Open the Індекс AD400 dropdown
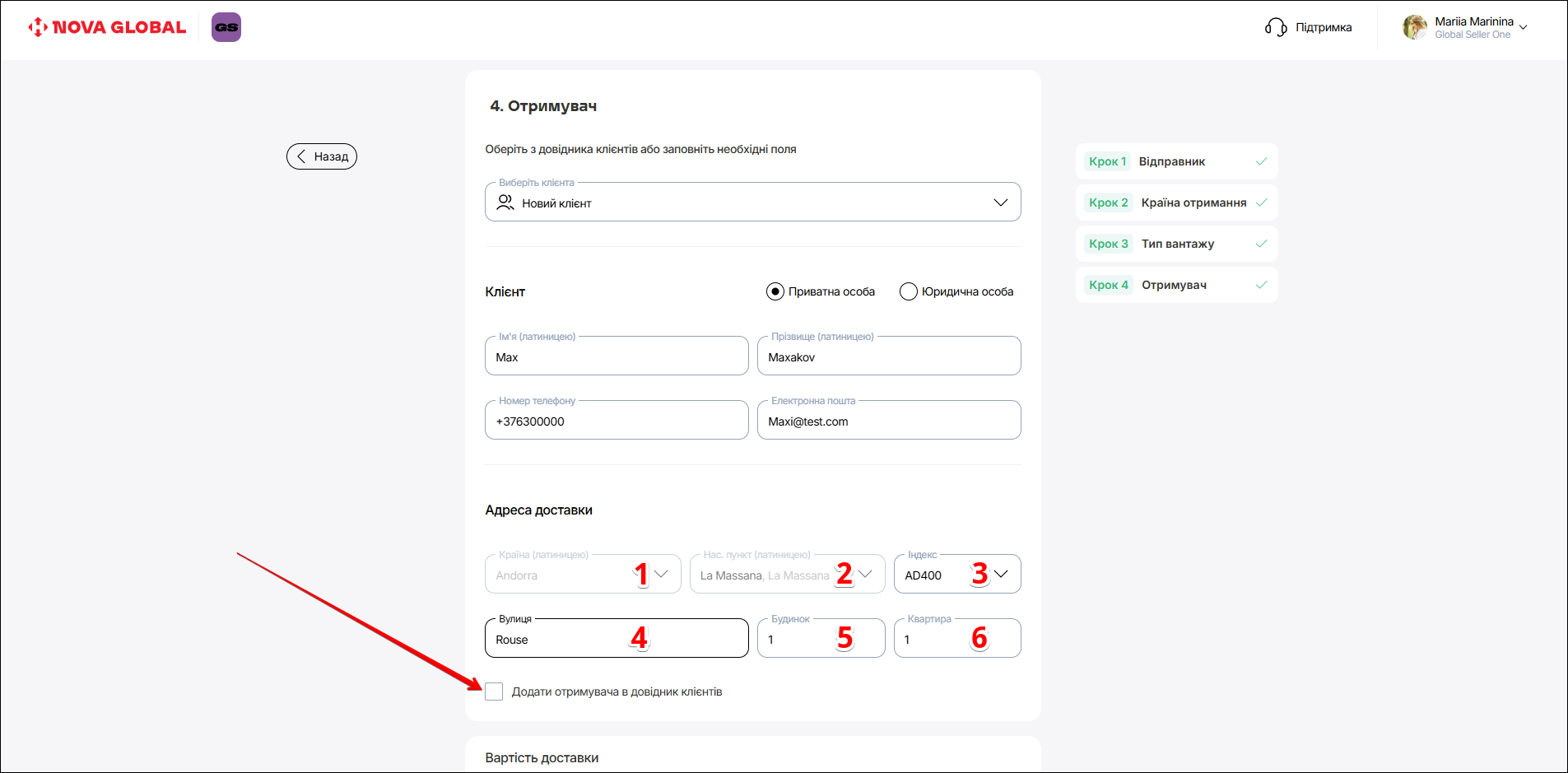This screenshot has height=773, width=1568. click(1000, 575)
